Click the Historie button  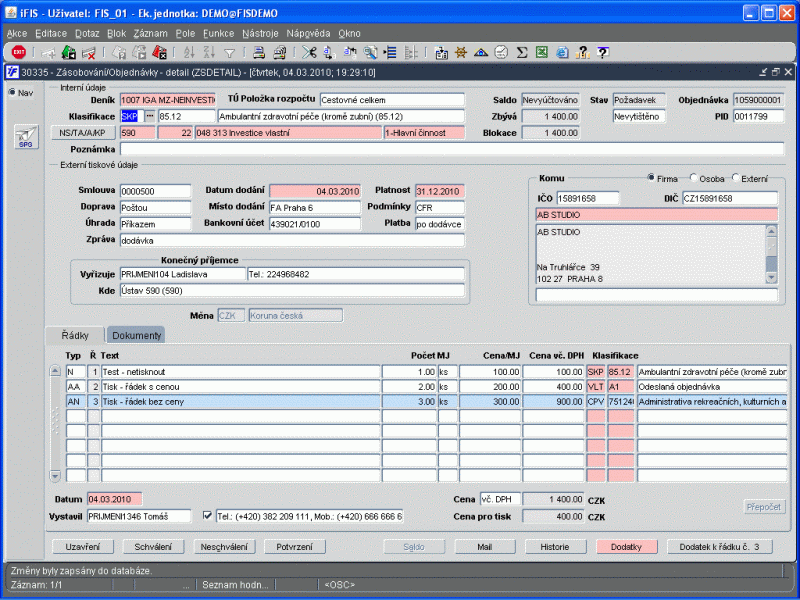coord(555,547)
